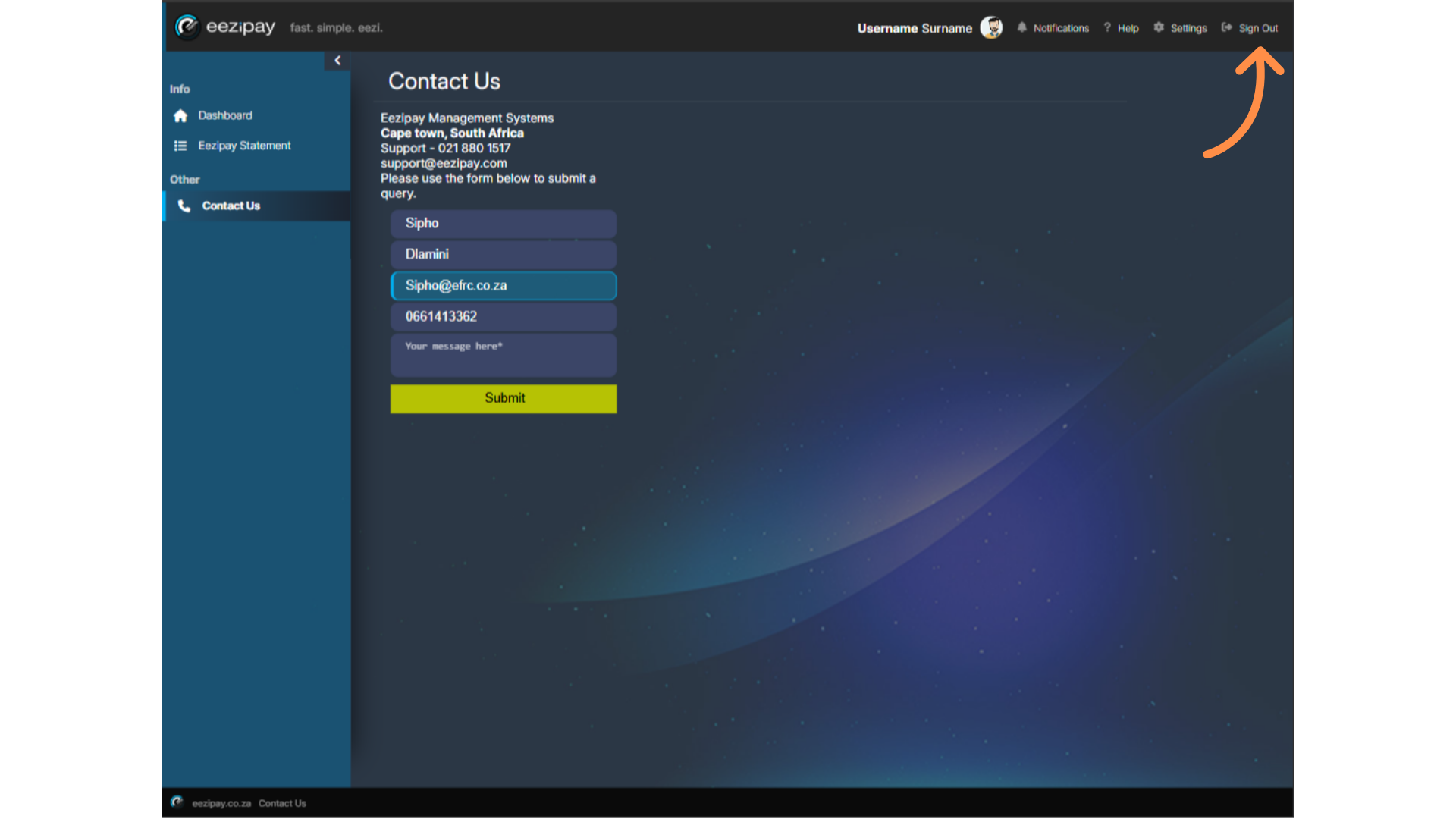
Task: Collapse the sidebar with the chevron
Action: point(337,61)
